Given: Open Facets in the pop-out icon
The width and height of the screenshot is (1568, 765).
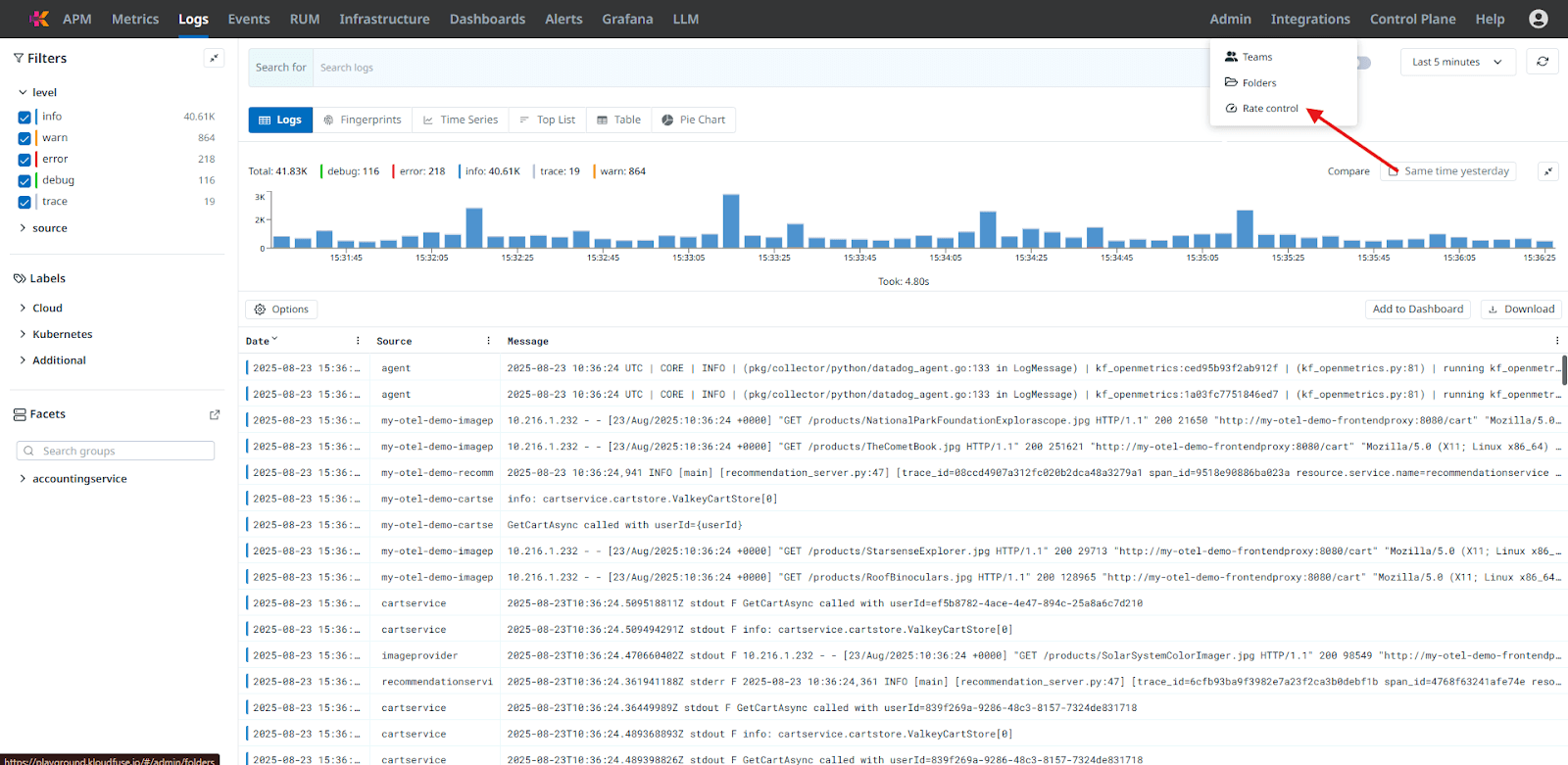Looking at the screenshot, I should pyautogui.click(x=215, y=414).
